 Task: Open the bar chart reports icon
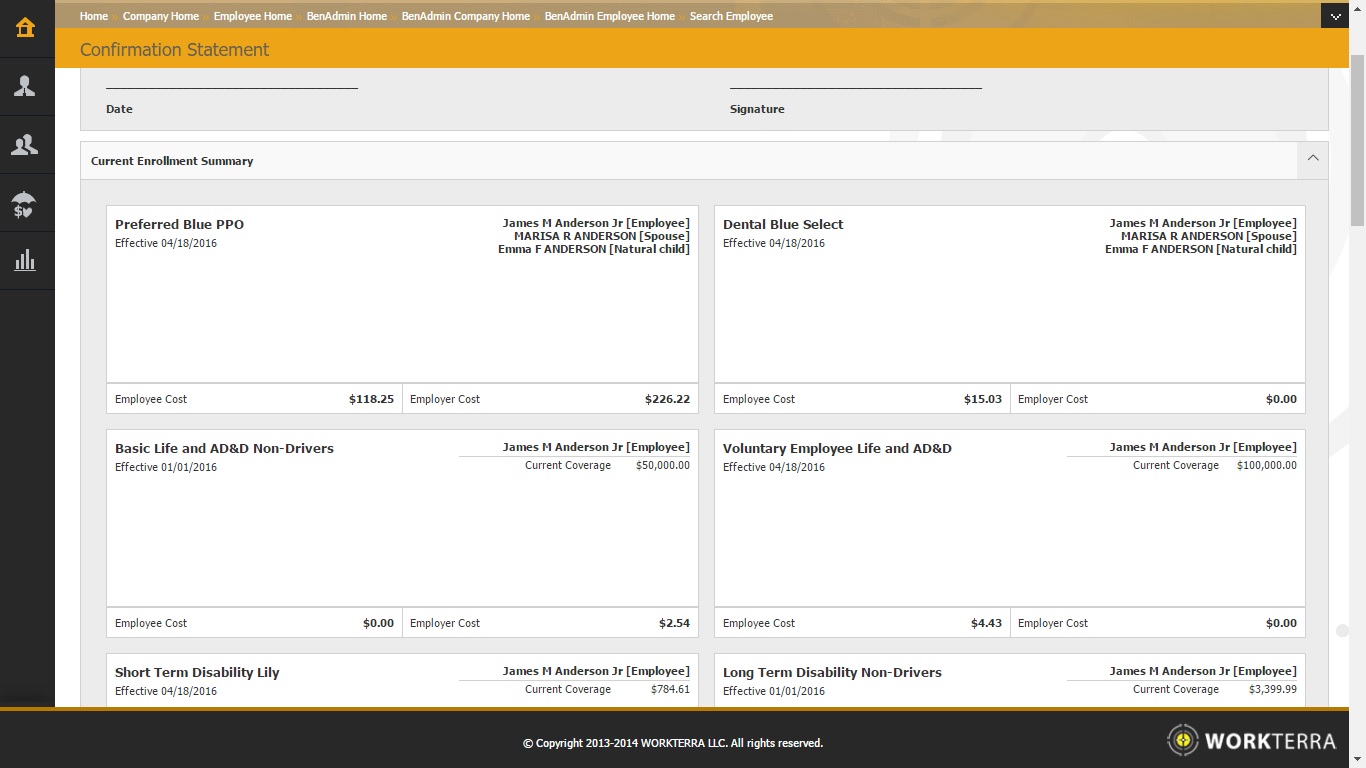(x=25, y=261)
